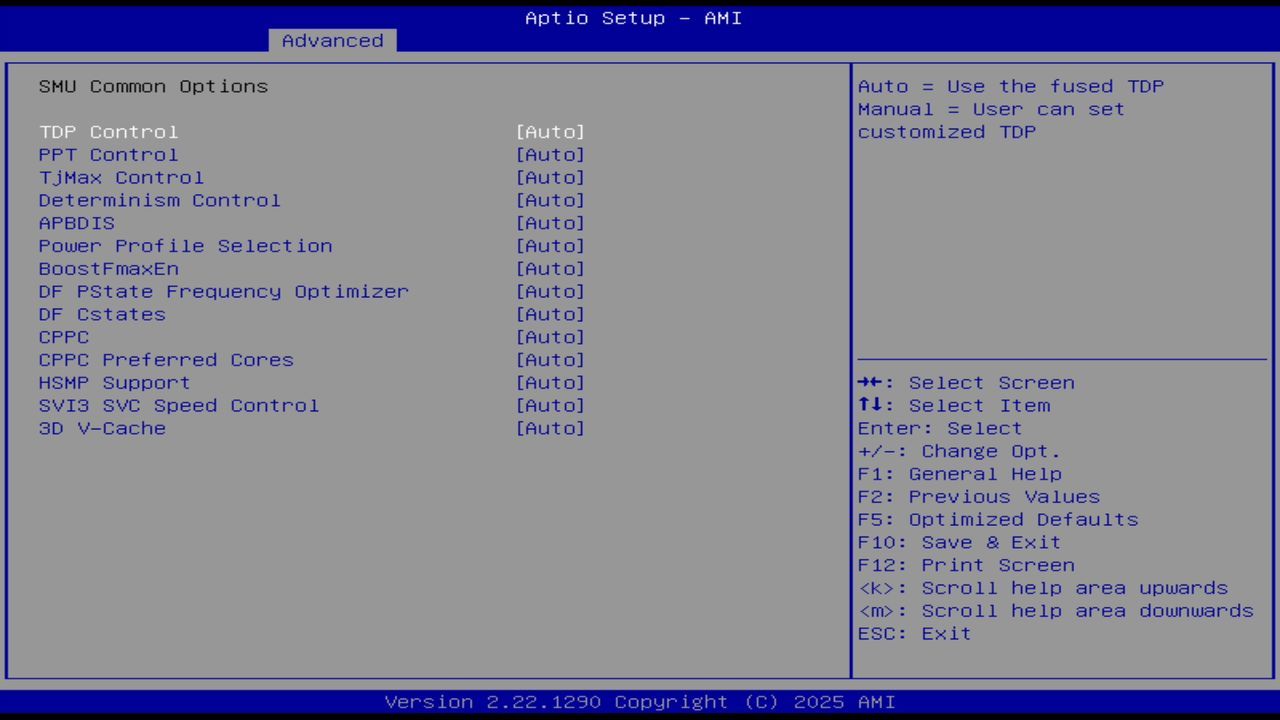Open the TDP Control [Auto] value
The height and width of the screenshot is (720, 1280).
pyautogui.click(x=550, y=132)
